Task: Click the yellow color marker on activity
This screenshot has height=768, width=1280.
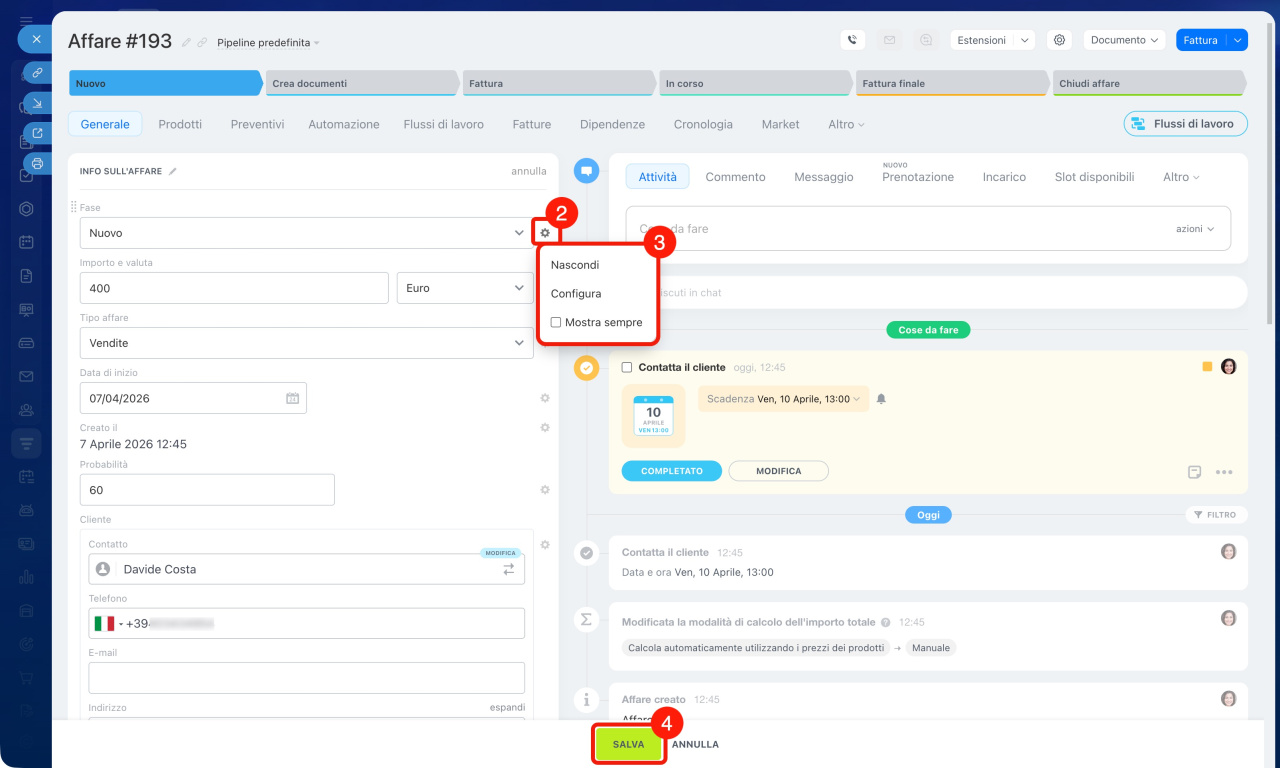Action: 1207,367
